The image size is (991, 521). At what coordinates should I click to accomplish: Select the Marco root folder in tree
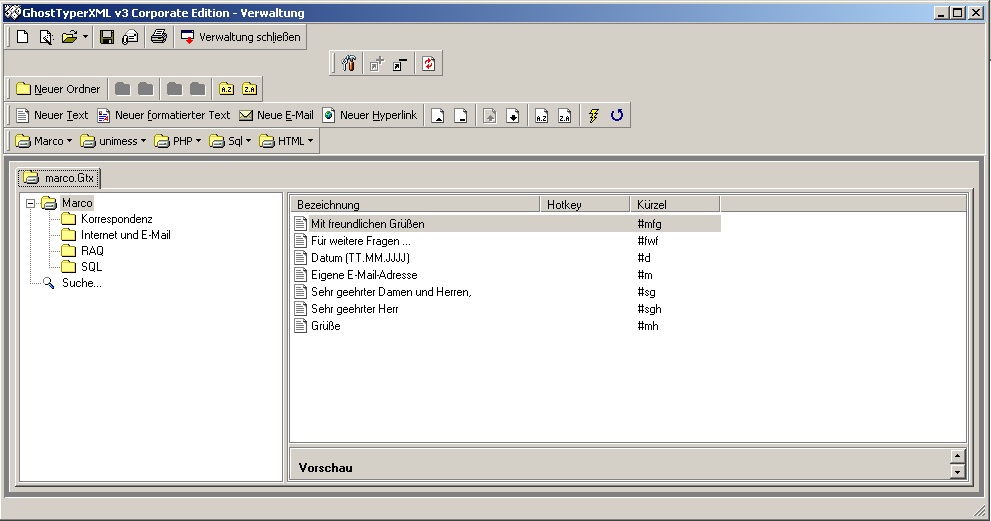(77, 203)
